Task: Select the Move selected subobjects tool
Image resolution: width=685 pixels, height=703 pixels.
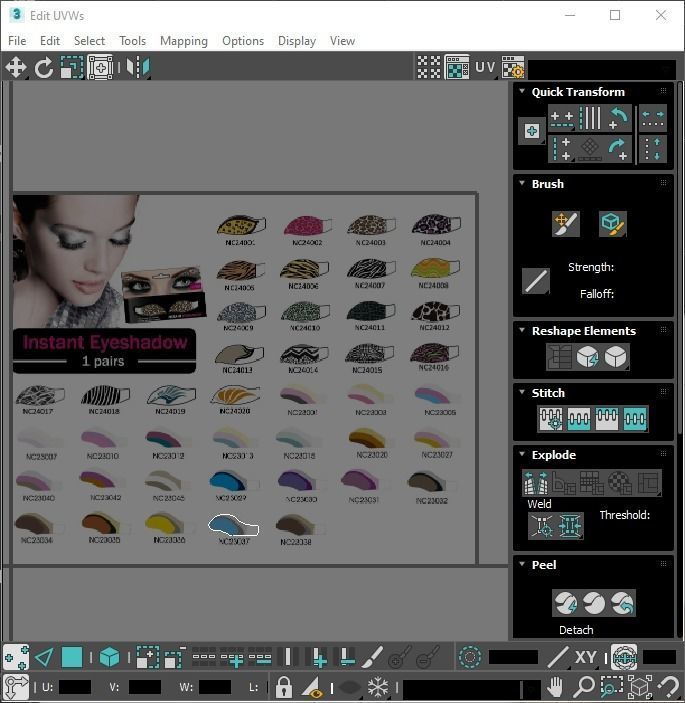Action: click(16, 68)
